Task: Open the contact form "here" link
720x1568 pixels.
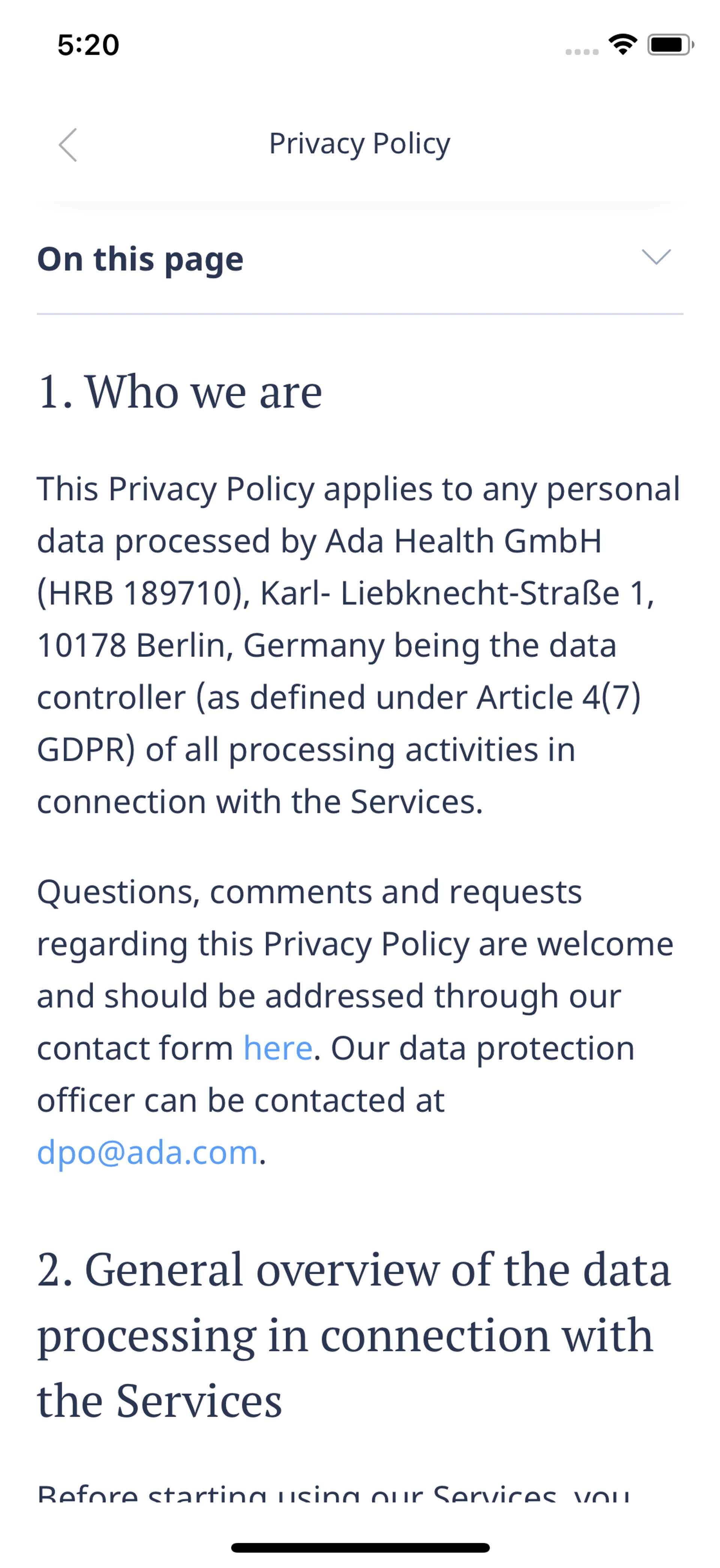Action: pyautogui.click(x=278, y=1048)
